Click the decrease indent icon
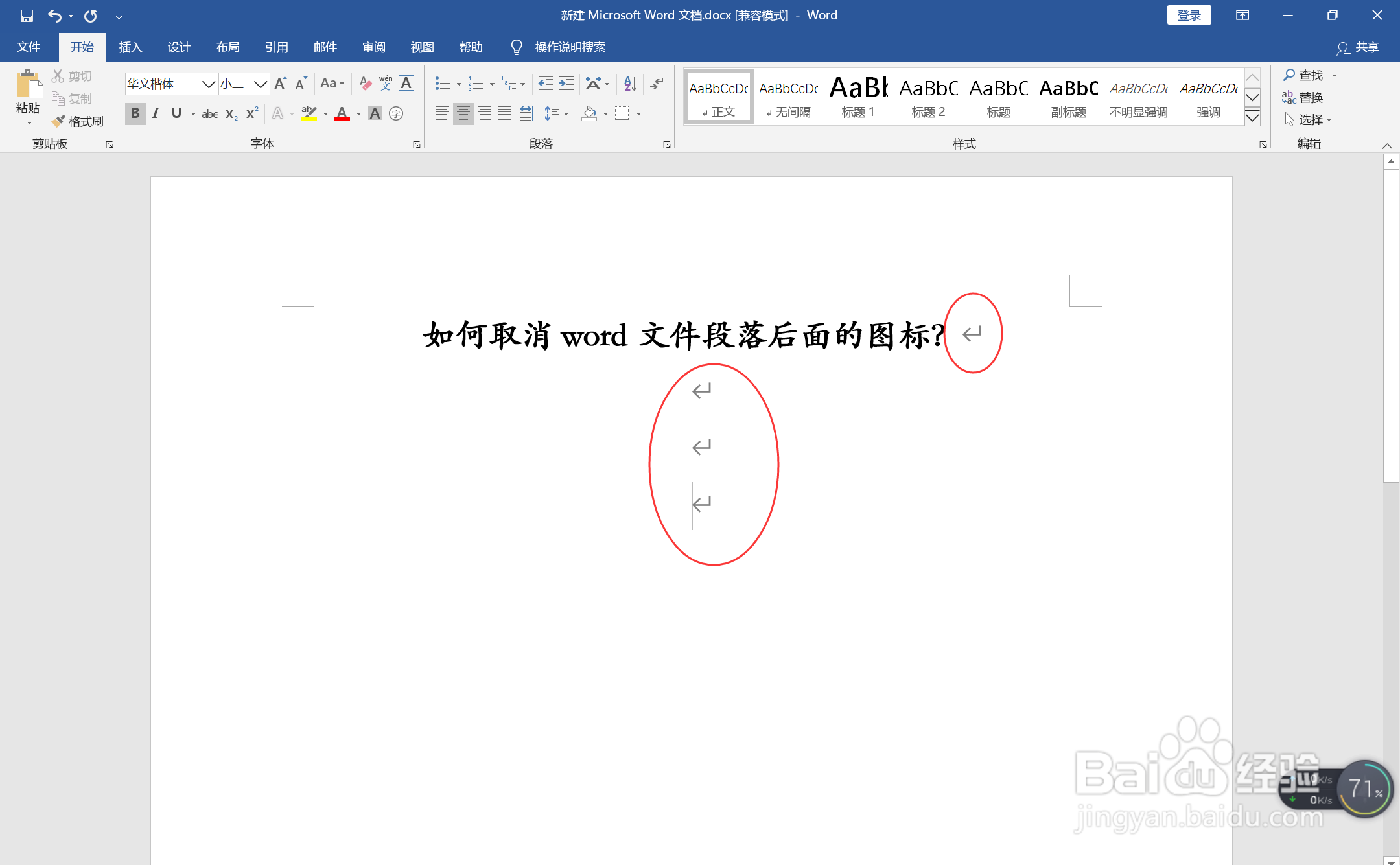The width and height of the screenshot is (1400, 865). (546, 84)
